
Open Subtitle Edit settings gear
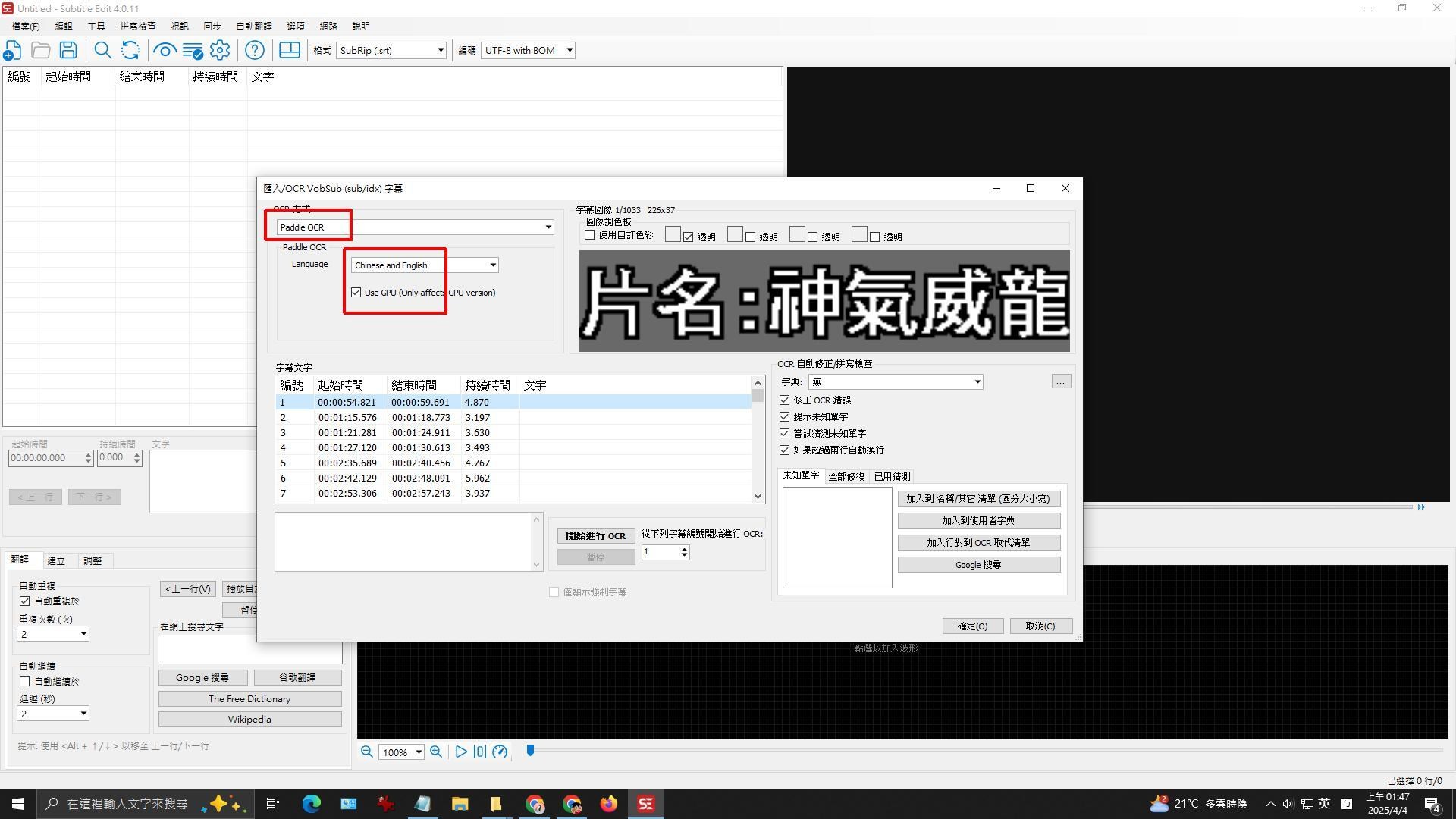(x=219, y=50)
